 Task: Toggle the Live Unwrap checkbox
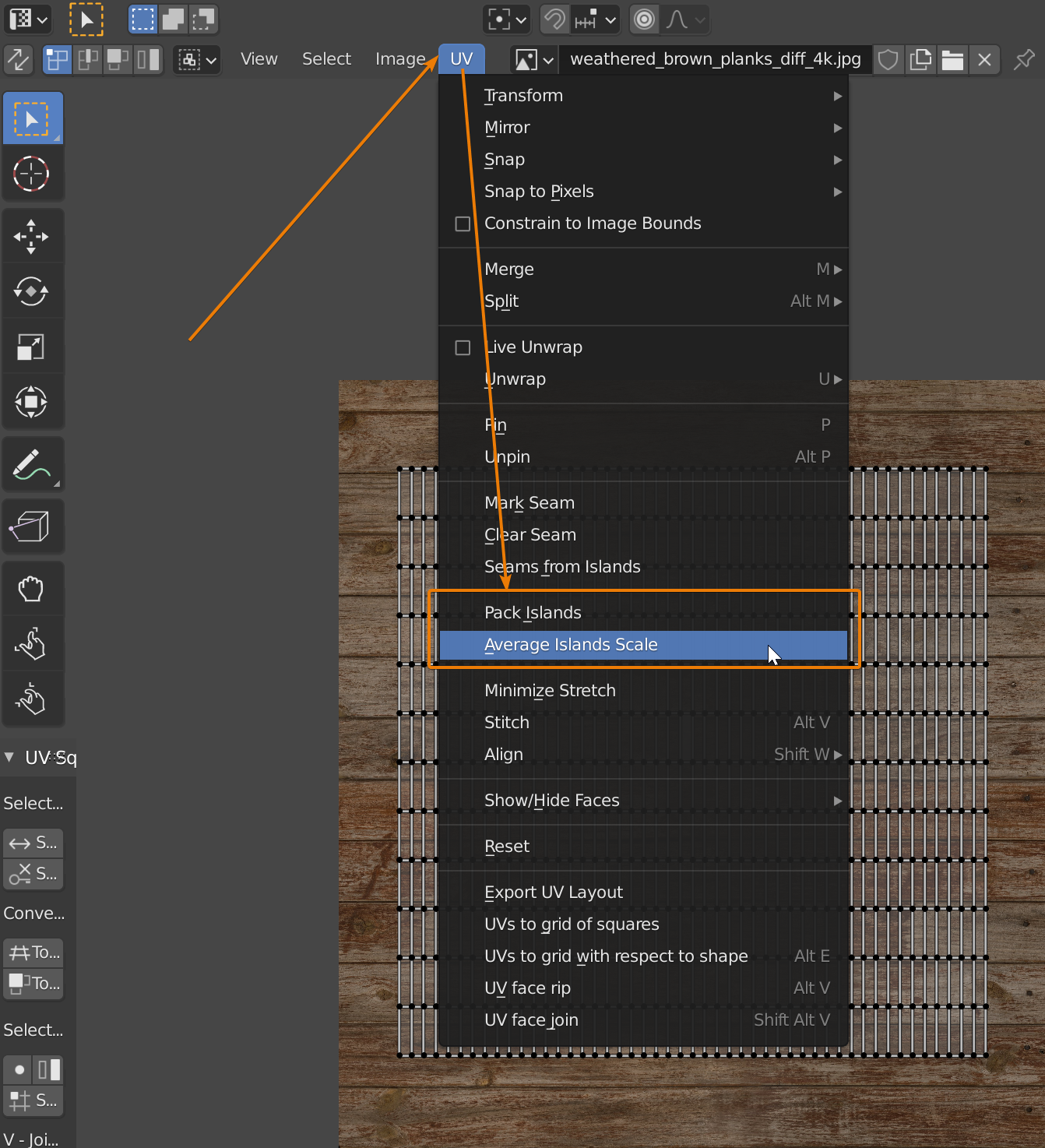pyautogui.click(x=463, y=347)
